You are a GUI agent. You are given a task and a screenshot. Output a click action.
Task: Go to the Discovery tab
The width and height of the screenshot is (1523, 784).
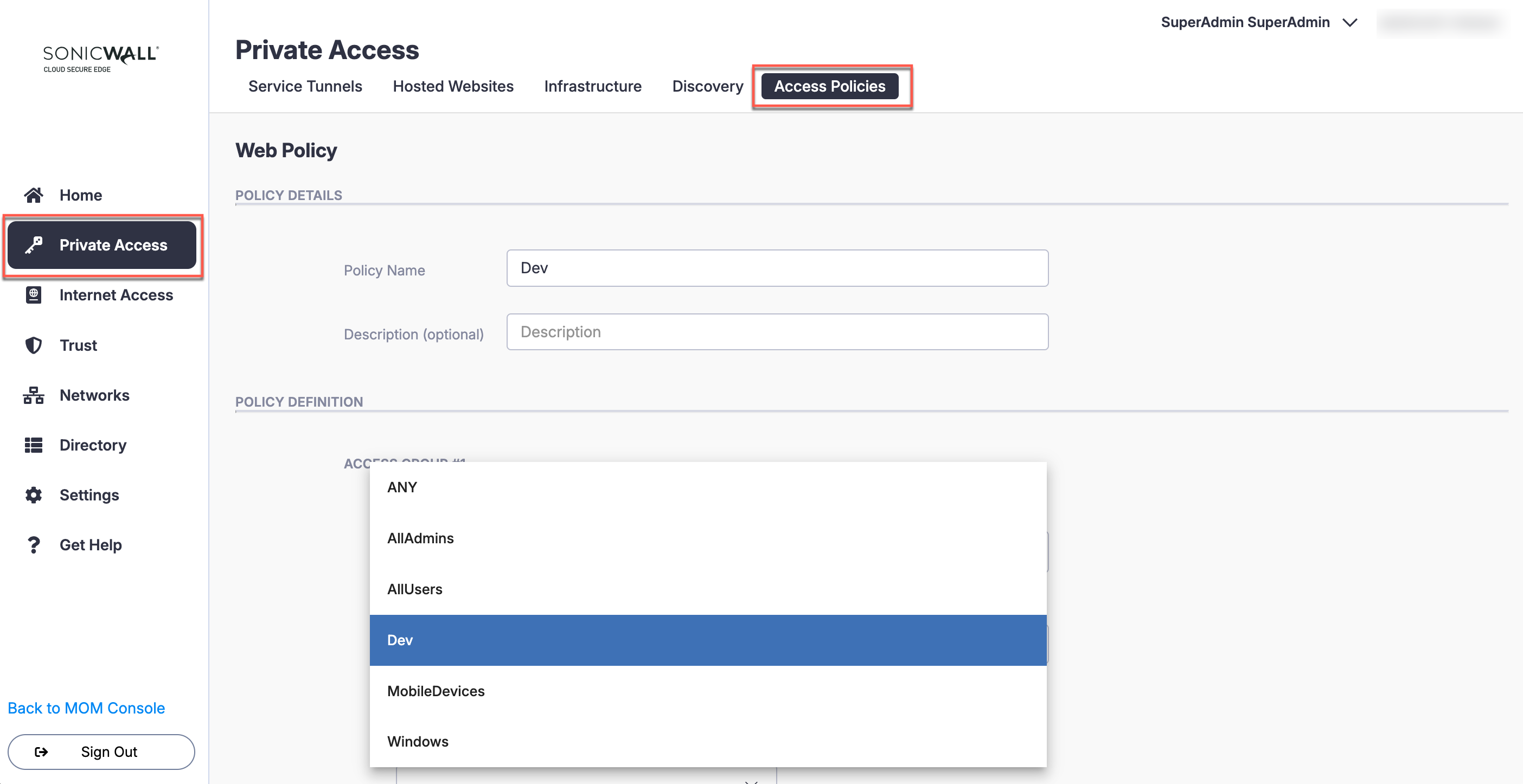[707, 86]
